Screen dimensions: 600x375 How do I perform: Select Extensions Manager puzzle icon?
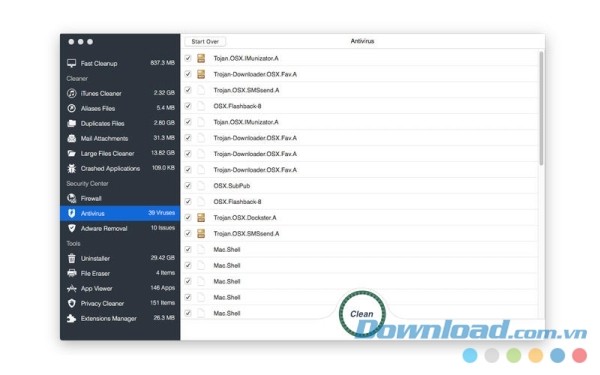point(72,318)
